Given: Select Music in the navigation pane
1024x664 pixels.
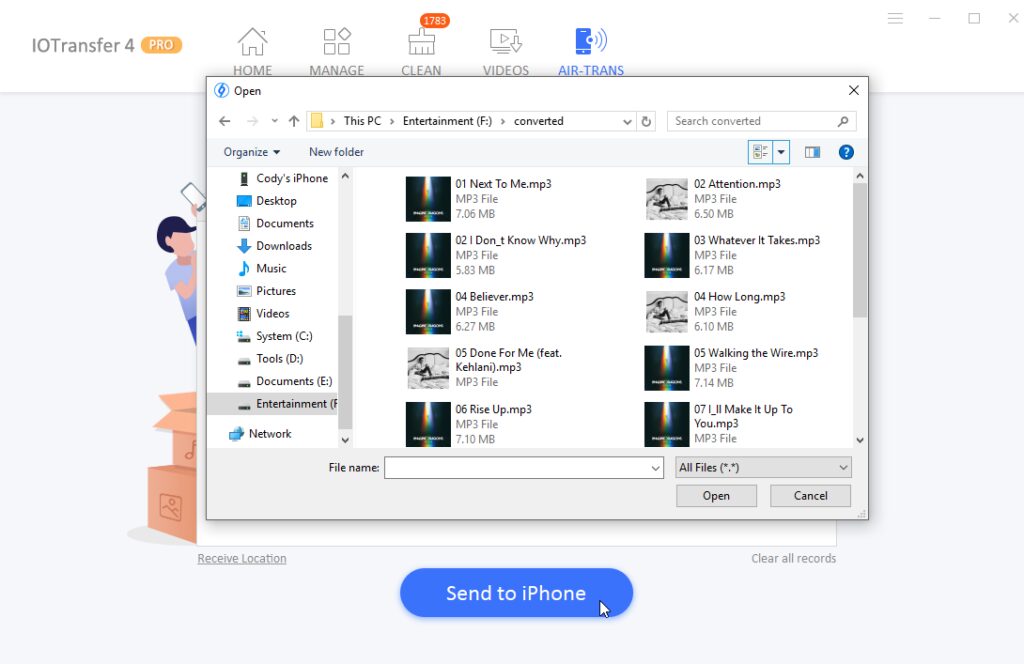Looking at the screenshot, I should [x=262, y=268].
